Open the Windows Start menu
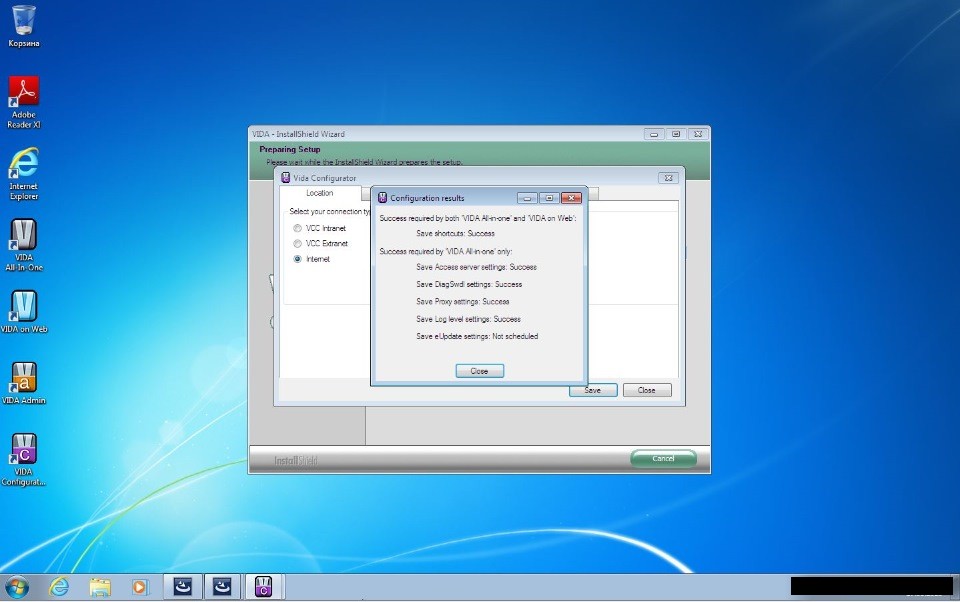The height and width of the screenshot is (602, 960). 17,587
